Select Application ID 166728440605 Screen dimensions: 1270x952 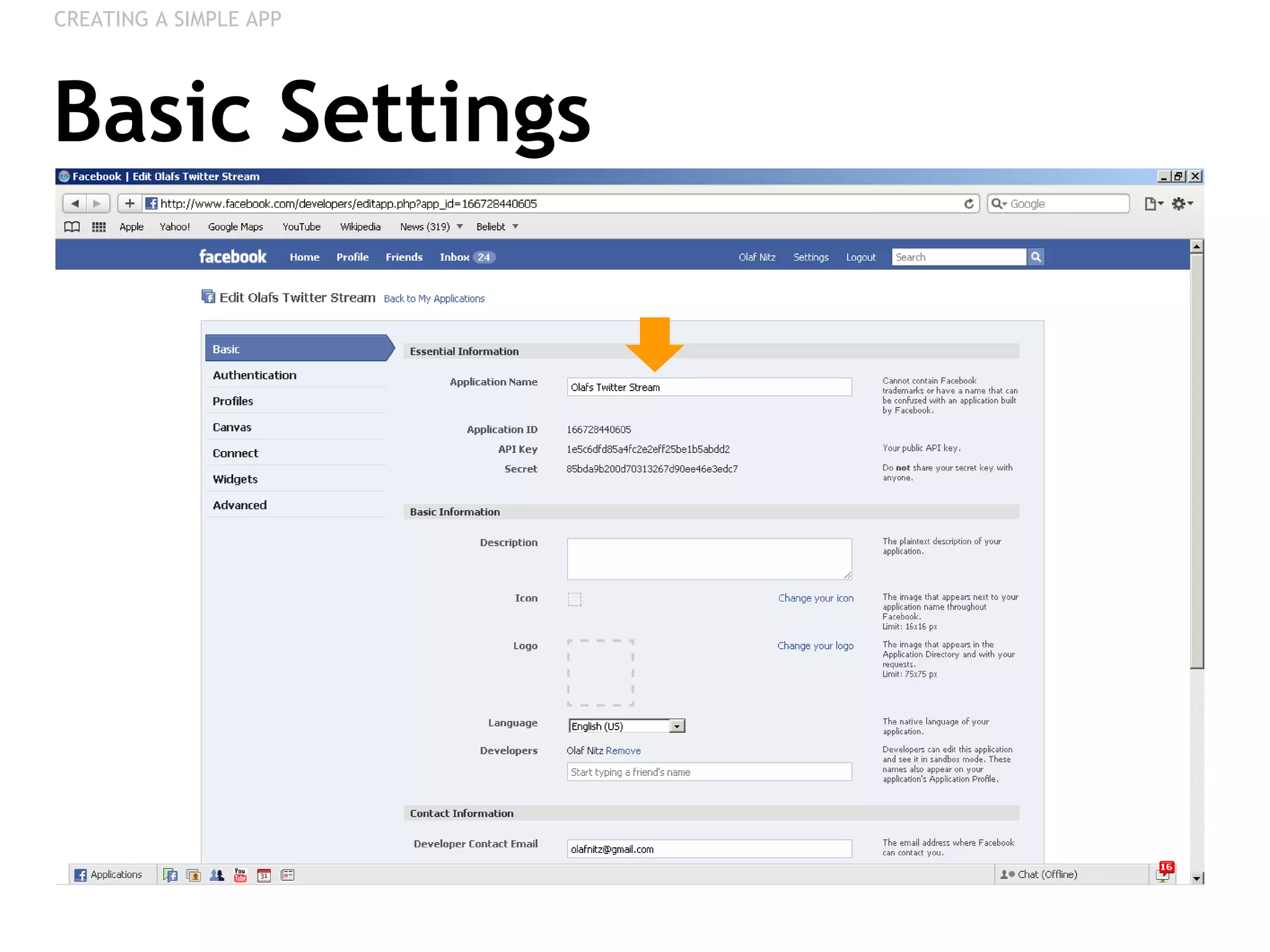[598, 430]
